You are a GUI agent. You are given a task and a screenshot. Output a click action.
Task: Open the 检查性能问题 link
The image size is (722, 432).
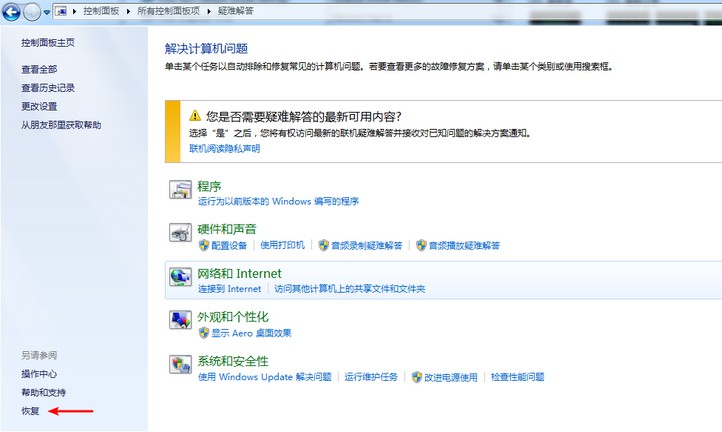pos(518,377)
